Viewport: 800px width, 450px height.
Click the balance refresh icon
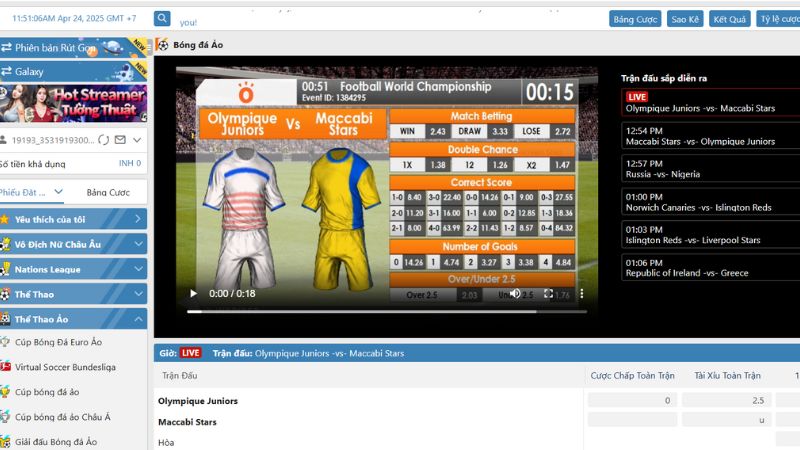pos(104,140)
